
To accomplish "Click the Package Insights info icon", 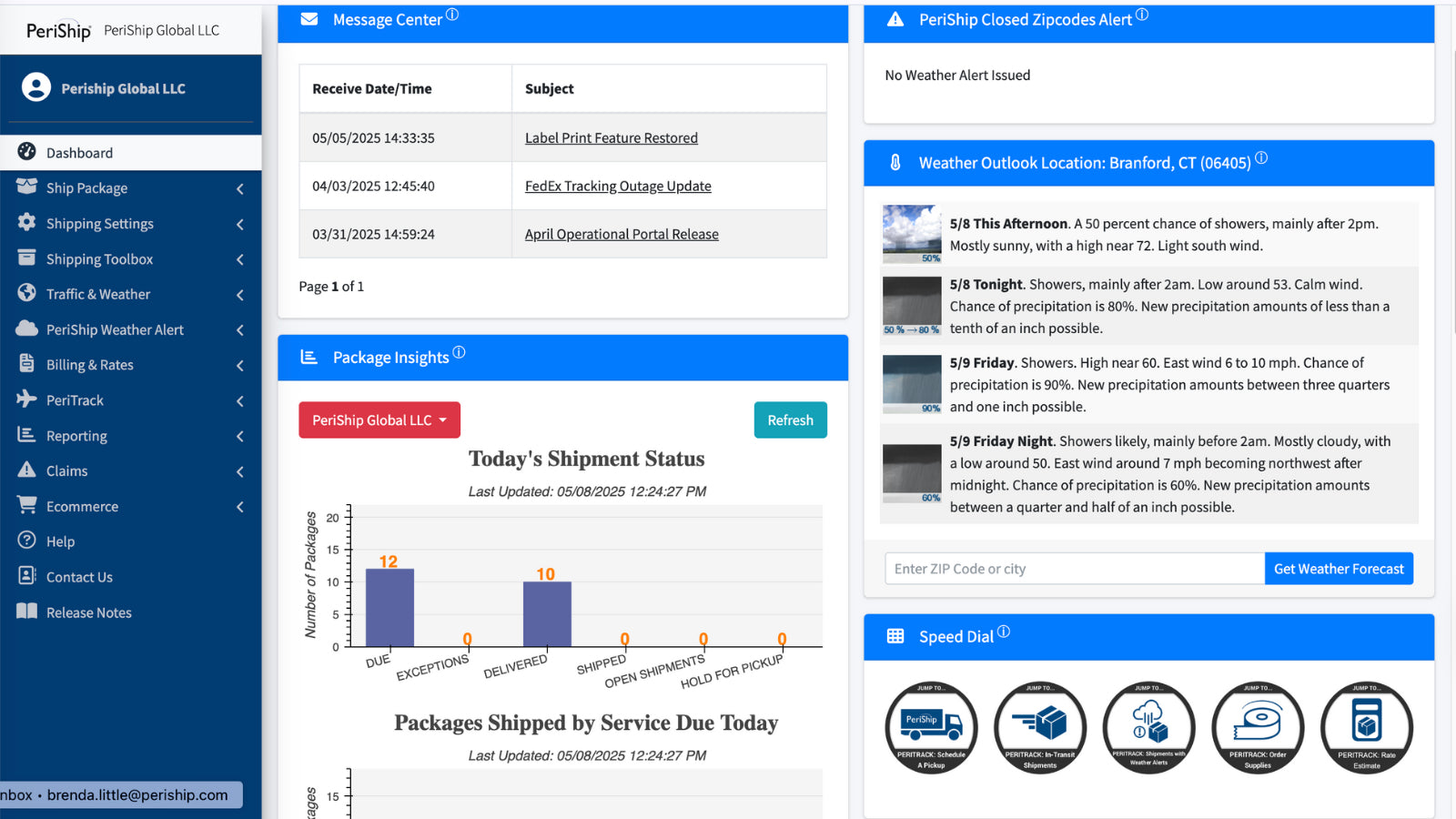I will [x=459, y=352].
